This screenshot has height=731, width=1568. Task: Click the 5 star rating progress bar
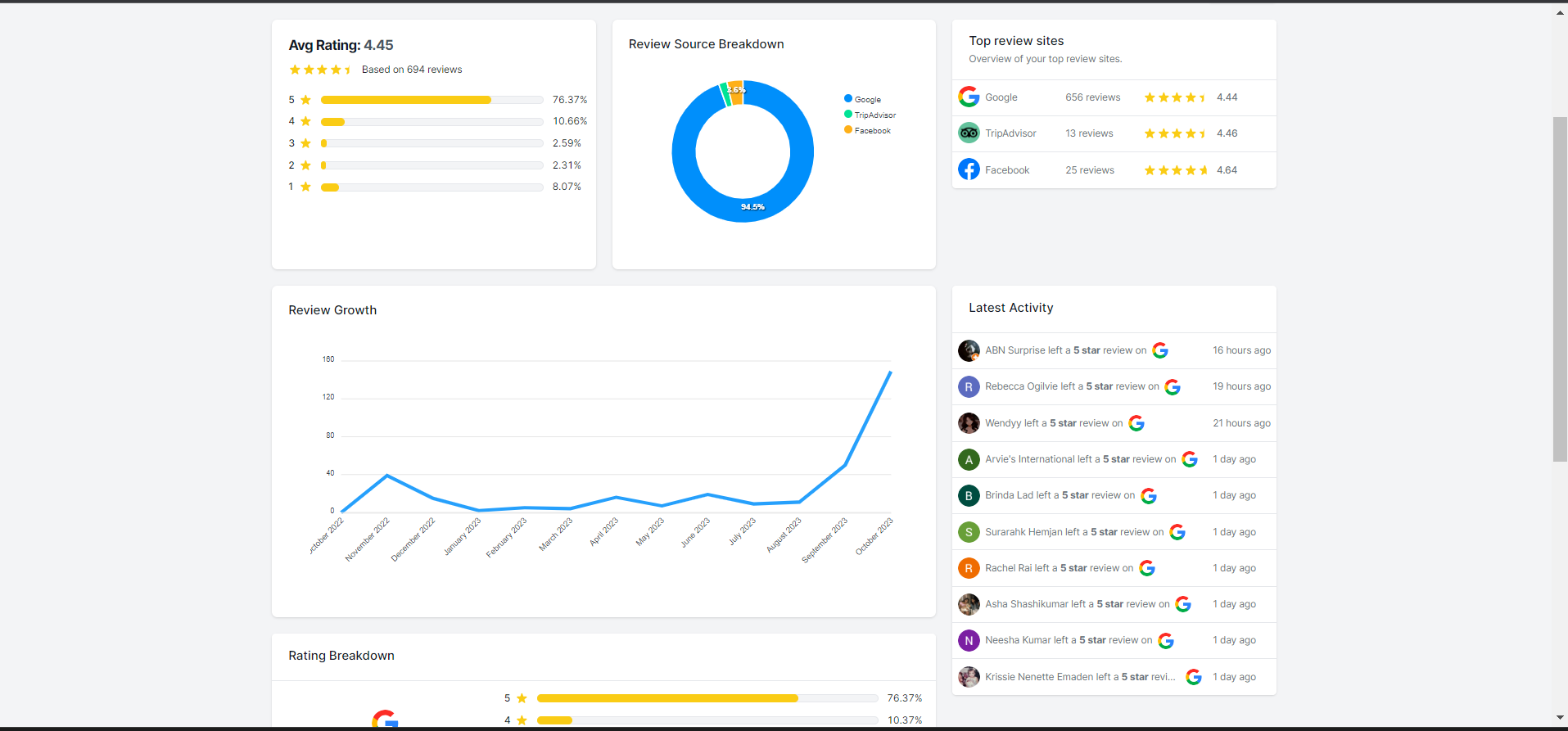[x=432, y=100]
